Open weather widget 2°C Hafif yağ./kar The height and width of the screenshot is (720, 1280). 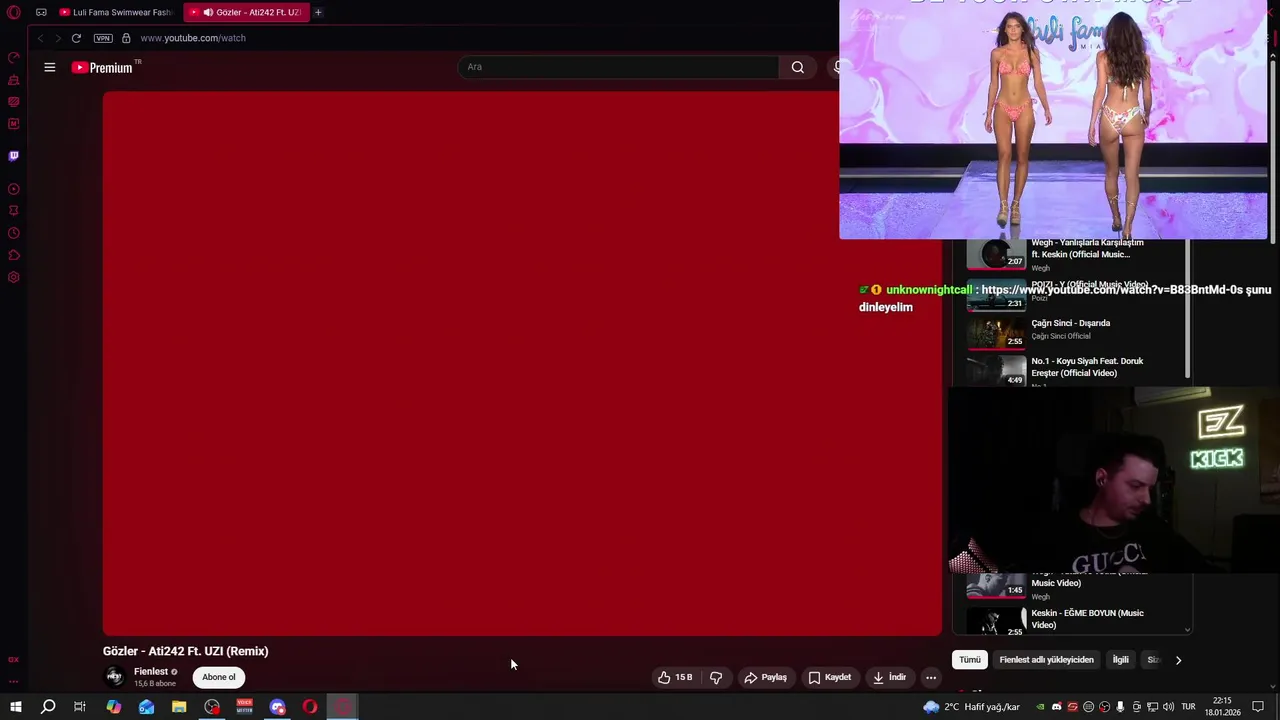(x=971, y=707)
